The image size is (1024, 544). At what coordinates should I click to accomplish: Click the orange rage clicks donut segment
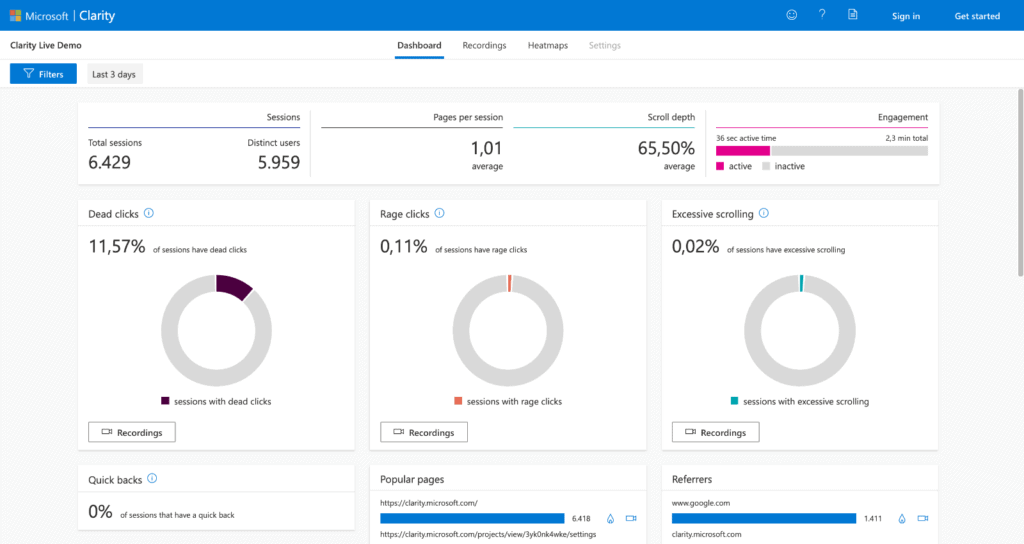click(x=509, y=283)
